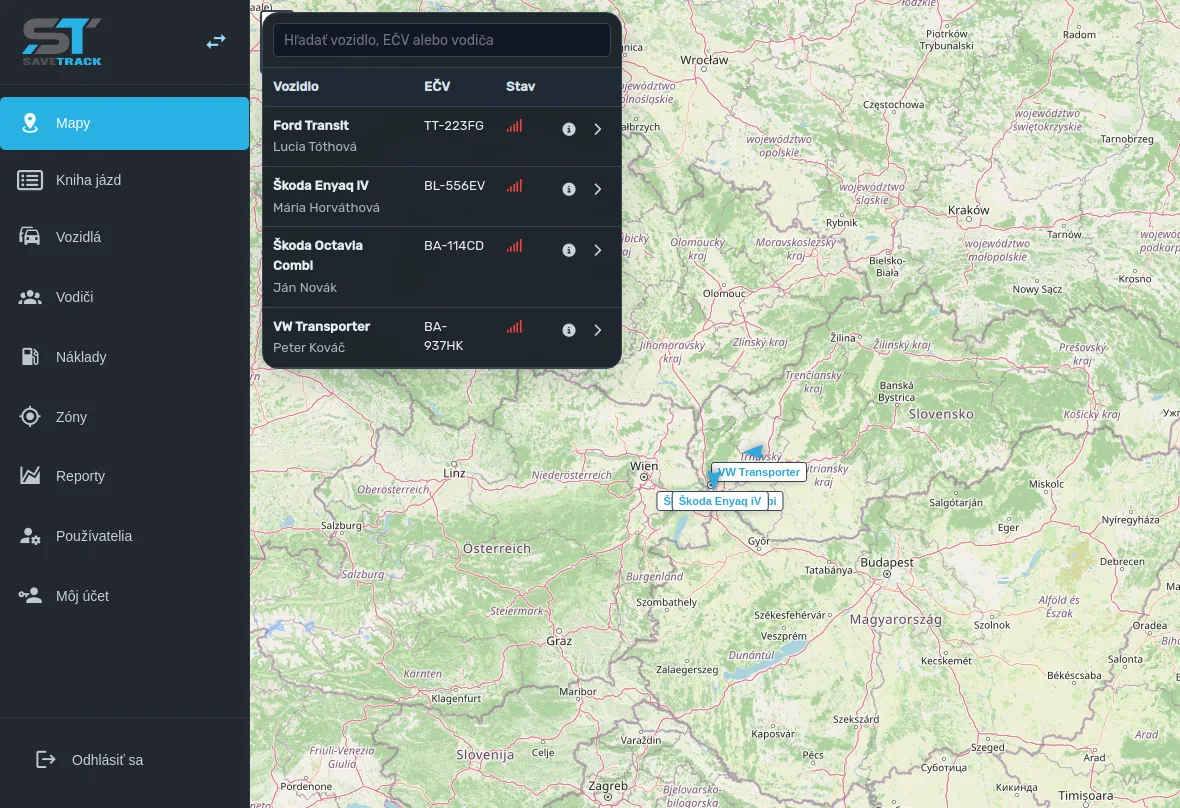
Task: Click the SaveTrack logo
Action: [x=62, y=42]
